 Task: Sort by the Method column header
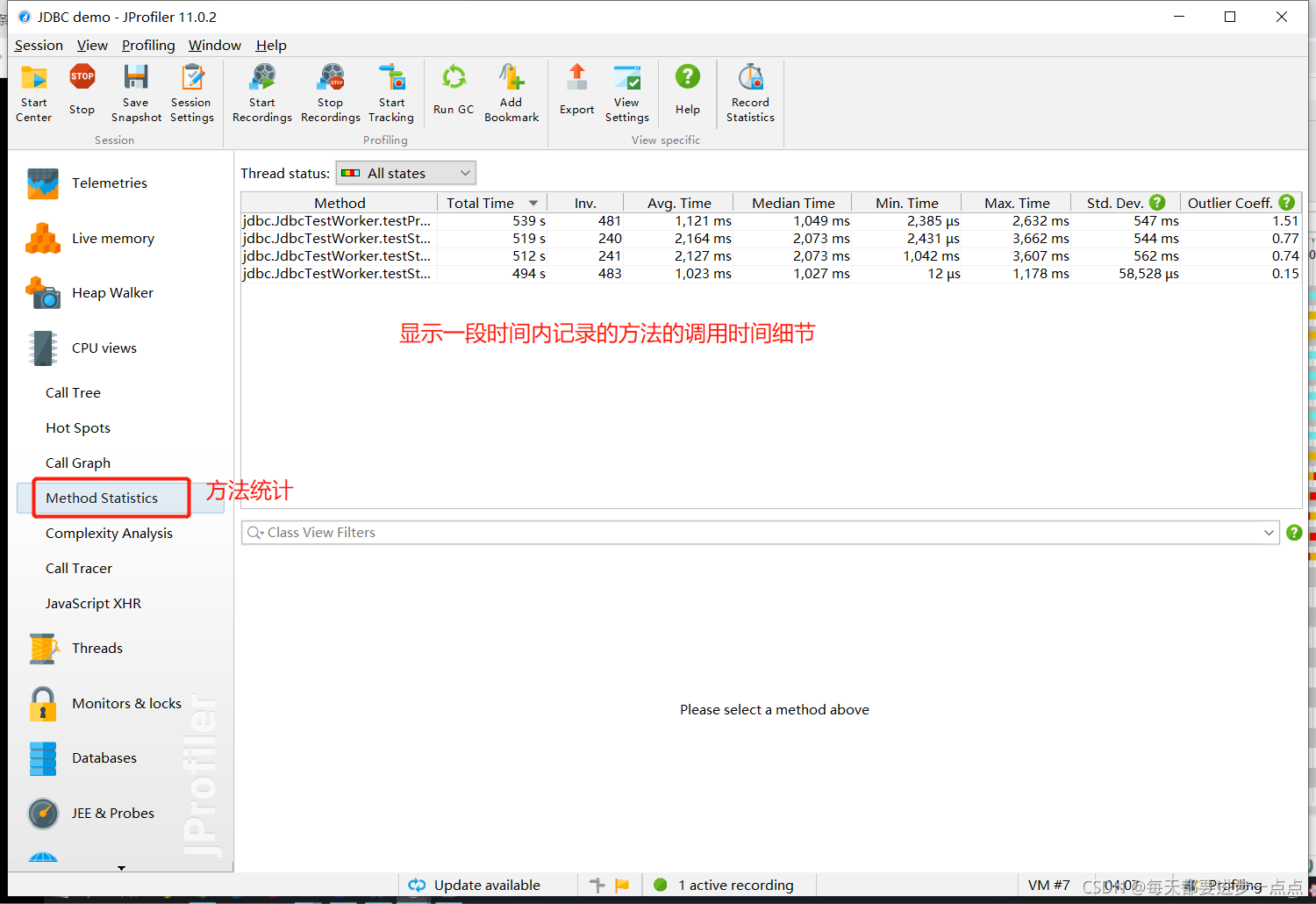(340, 203)
